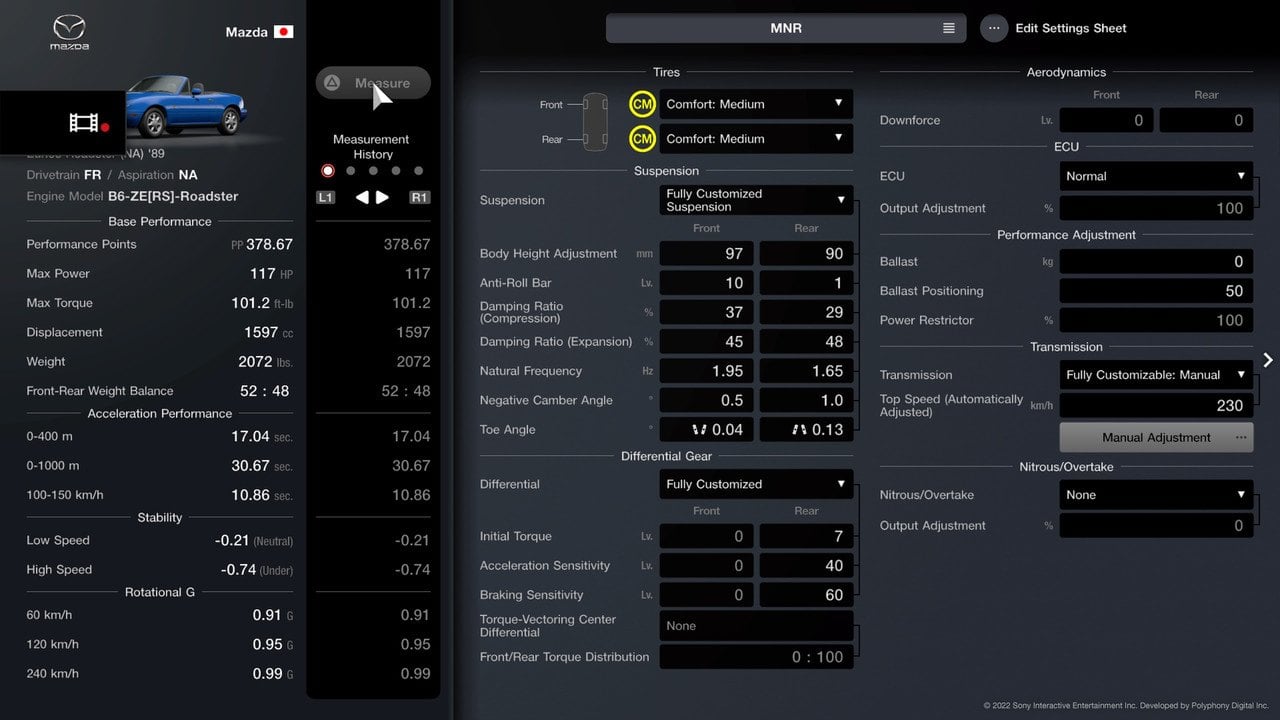Click Edit Settings Sheet label

tap(1071, 28)
